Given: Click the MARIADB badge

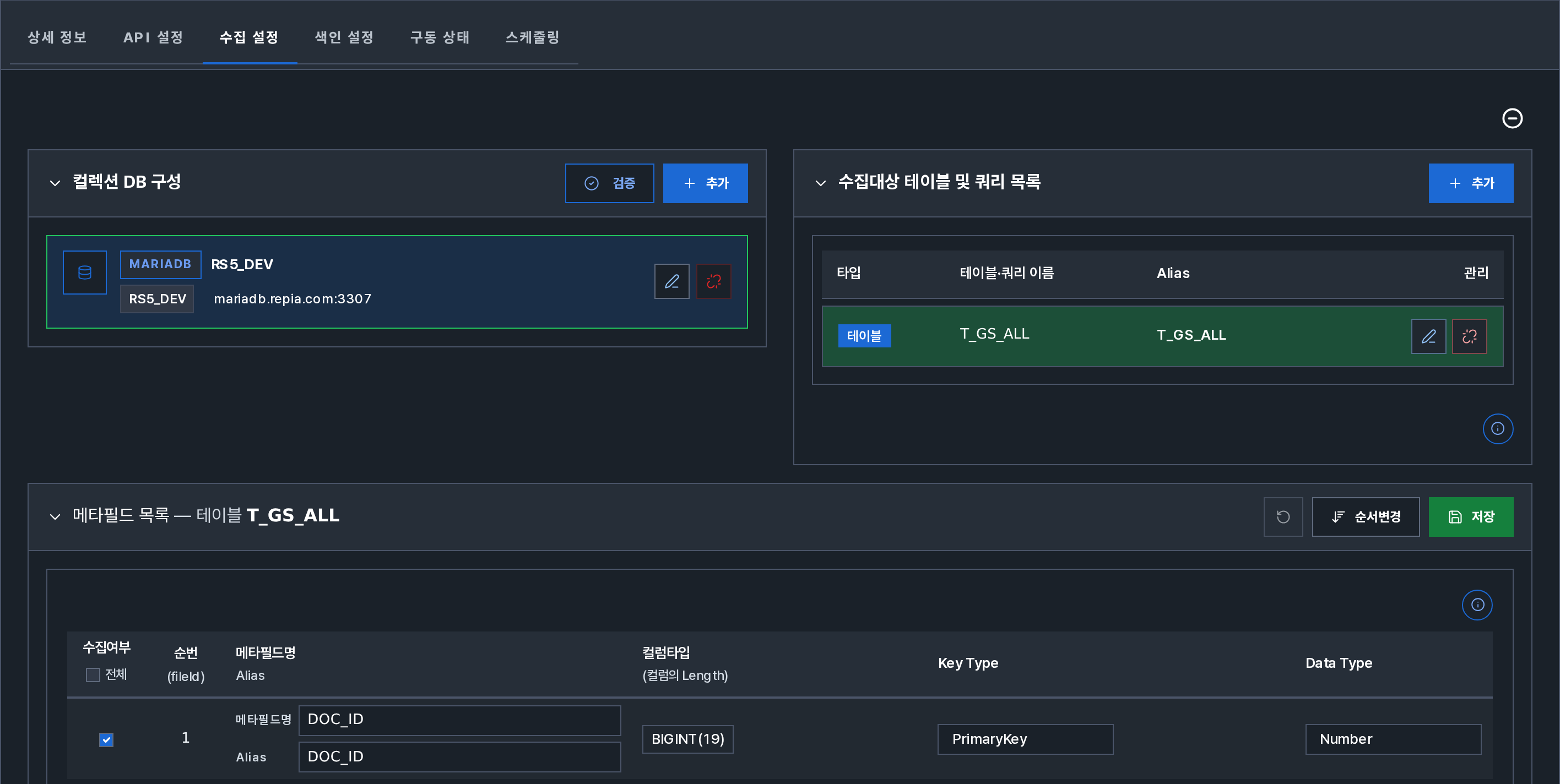Looking at the screenshot, I should pyautogui.click(x=160, y=264).
